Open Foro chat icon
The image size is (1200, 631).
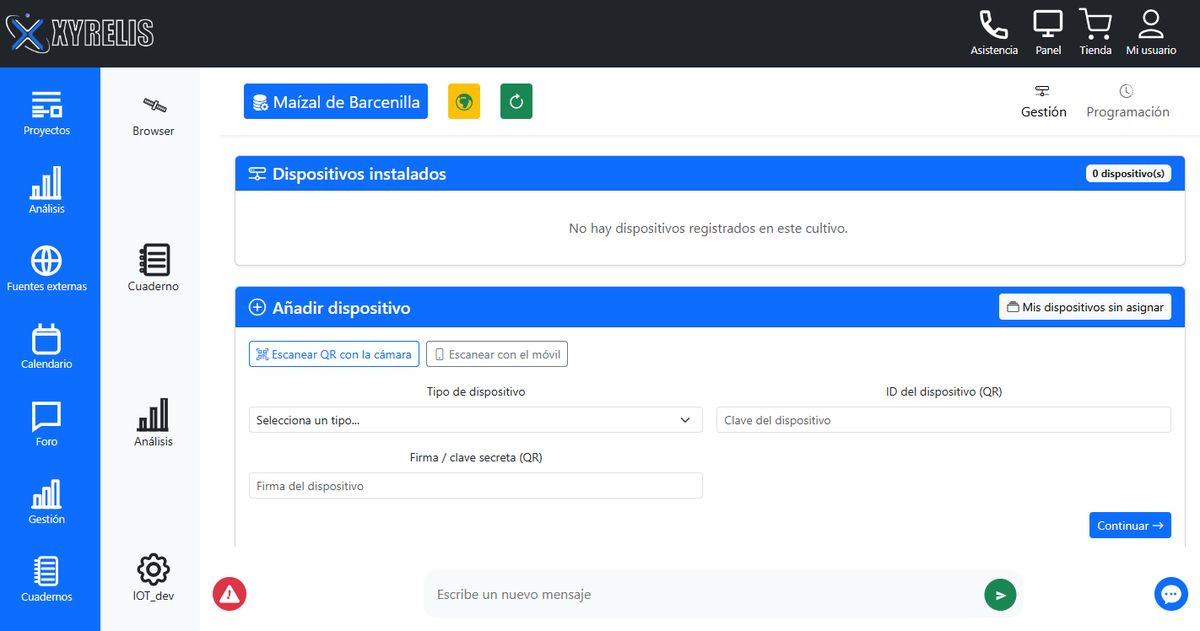click(x=47, y=424)
